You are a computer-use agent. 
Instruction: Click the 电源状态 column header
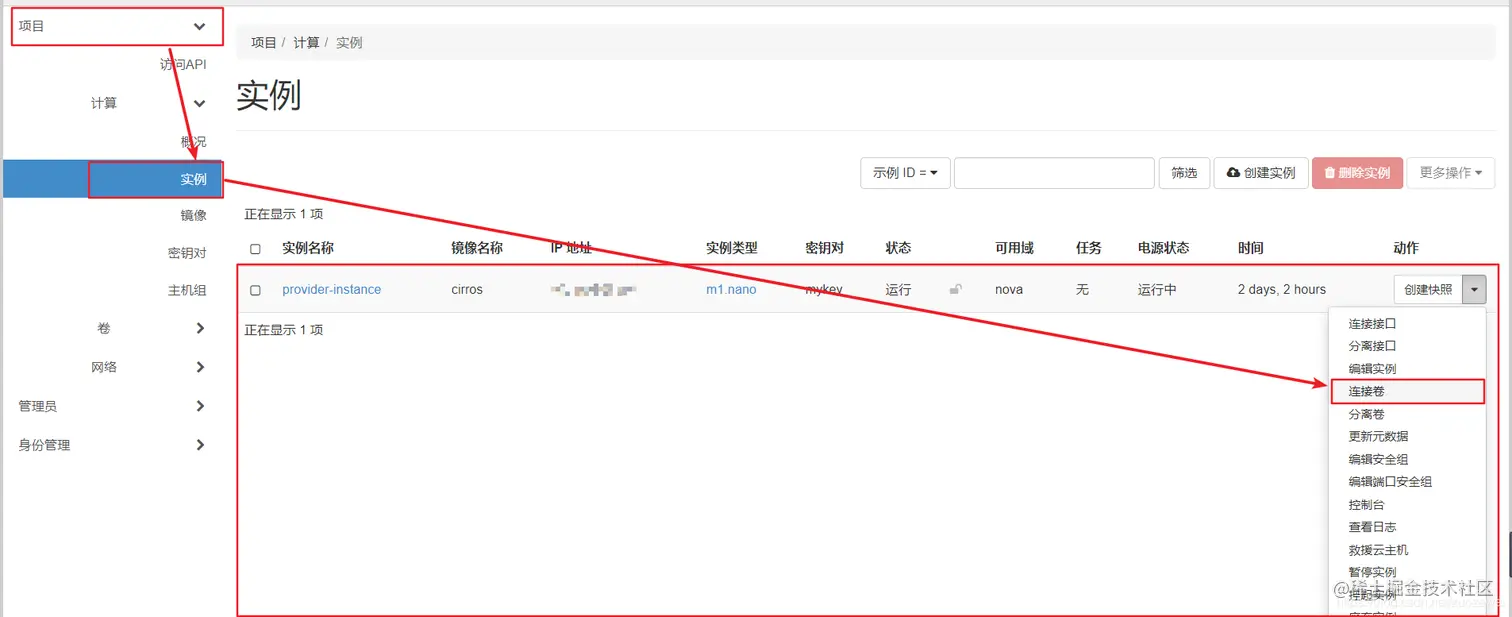point(1163,248)
